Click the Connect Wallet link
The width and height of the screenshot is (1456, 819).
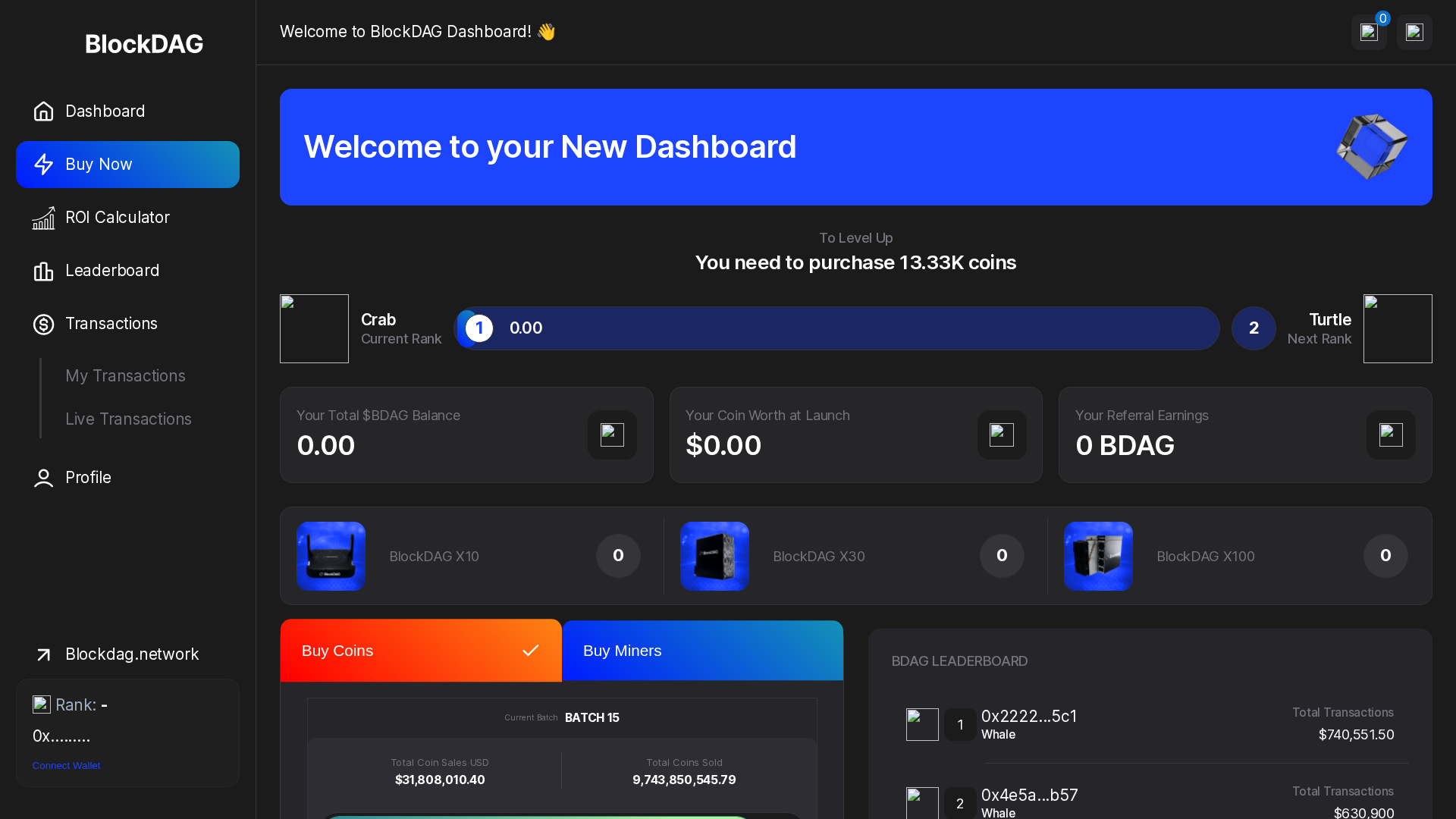pyautogui.click(x=66, y=766)
